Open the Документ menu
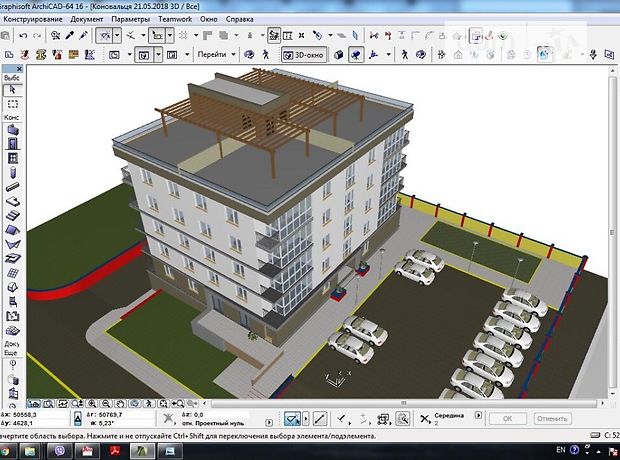Image resolution: width=620 pixels, height=460 pixels. pyautogui.click(x=87, y=19)
